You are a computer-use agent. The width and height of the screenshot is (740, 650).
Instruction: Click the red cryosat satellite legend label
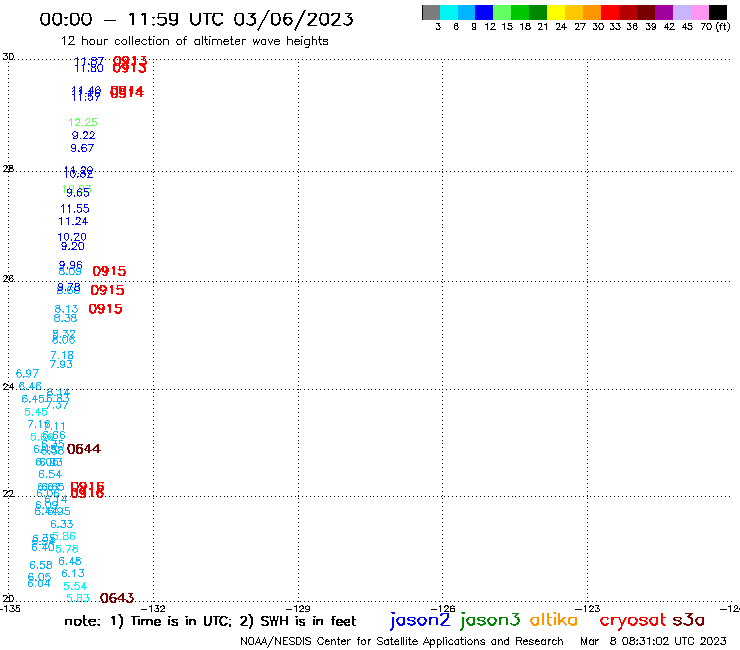point(633,620)
